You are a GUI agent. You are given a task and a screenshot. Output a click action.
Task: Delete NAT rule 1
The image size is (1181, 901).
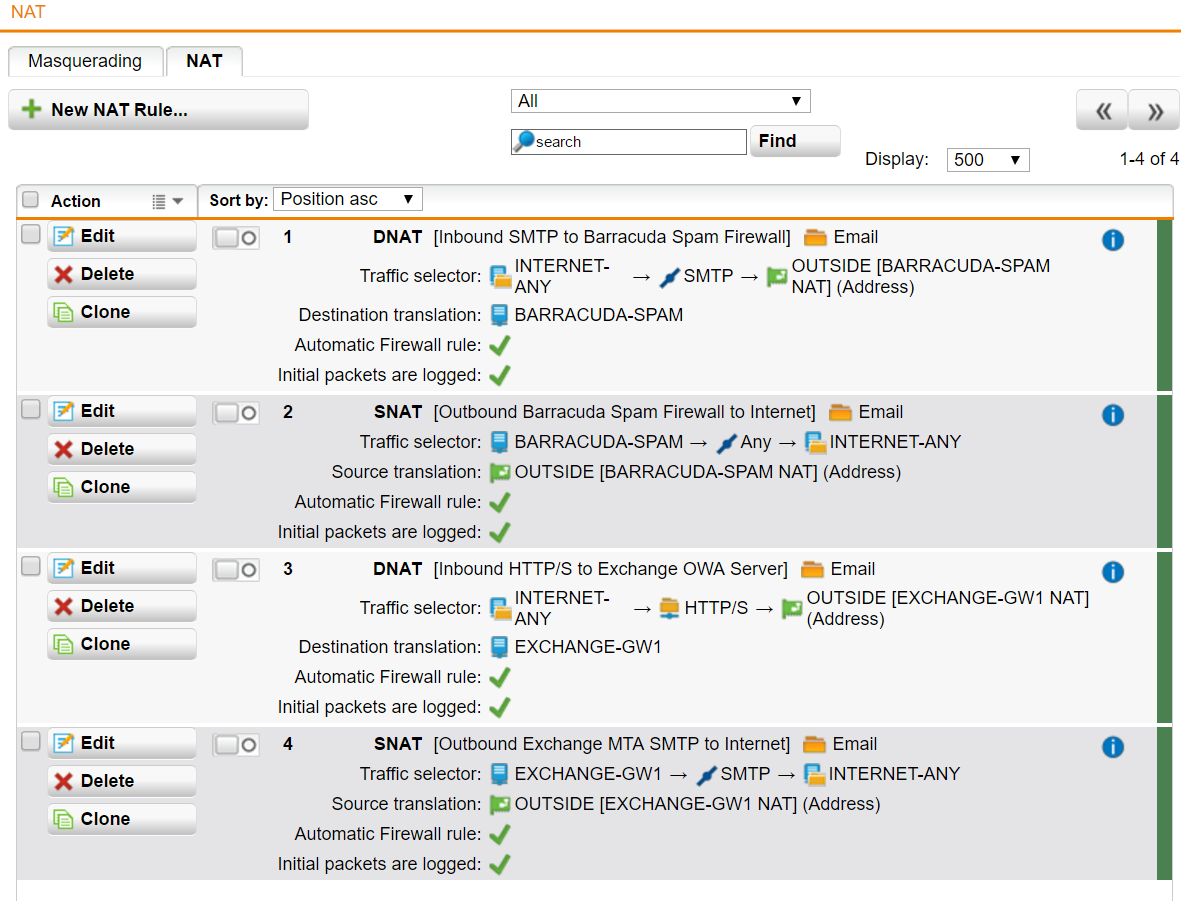coord(122,274)
